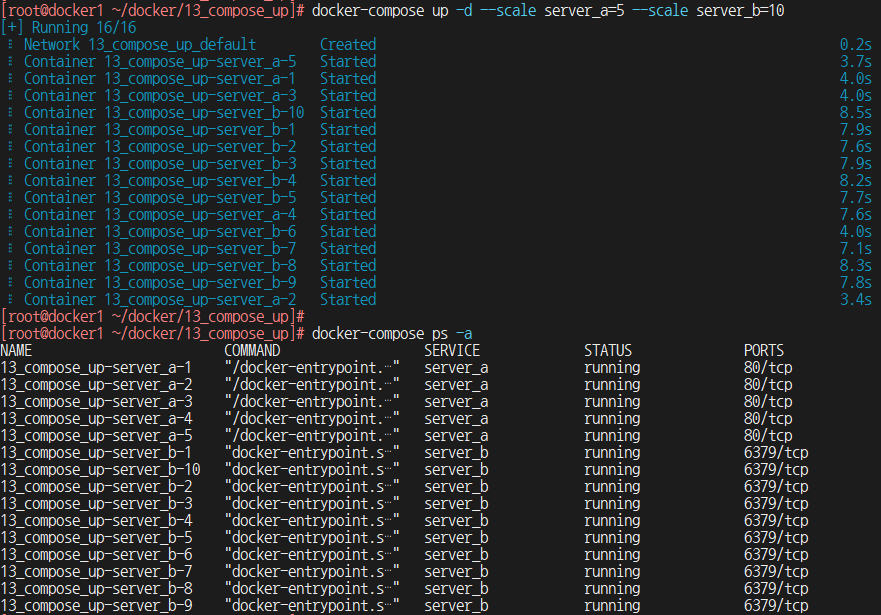Click 'running' status of server_a-1 row
The width and height of the screenshot is (881, 615).
tap(612, 367)
